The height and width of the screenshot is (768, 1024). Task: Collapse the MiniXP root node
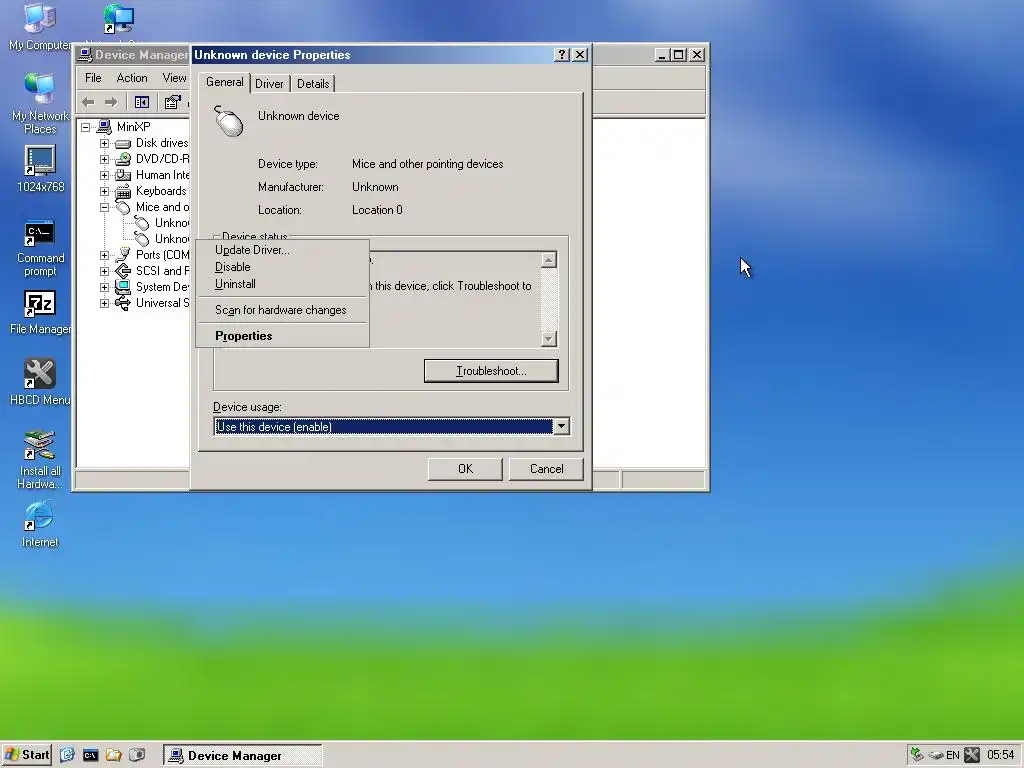coord(86,127)
